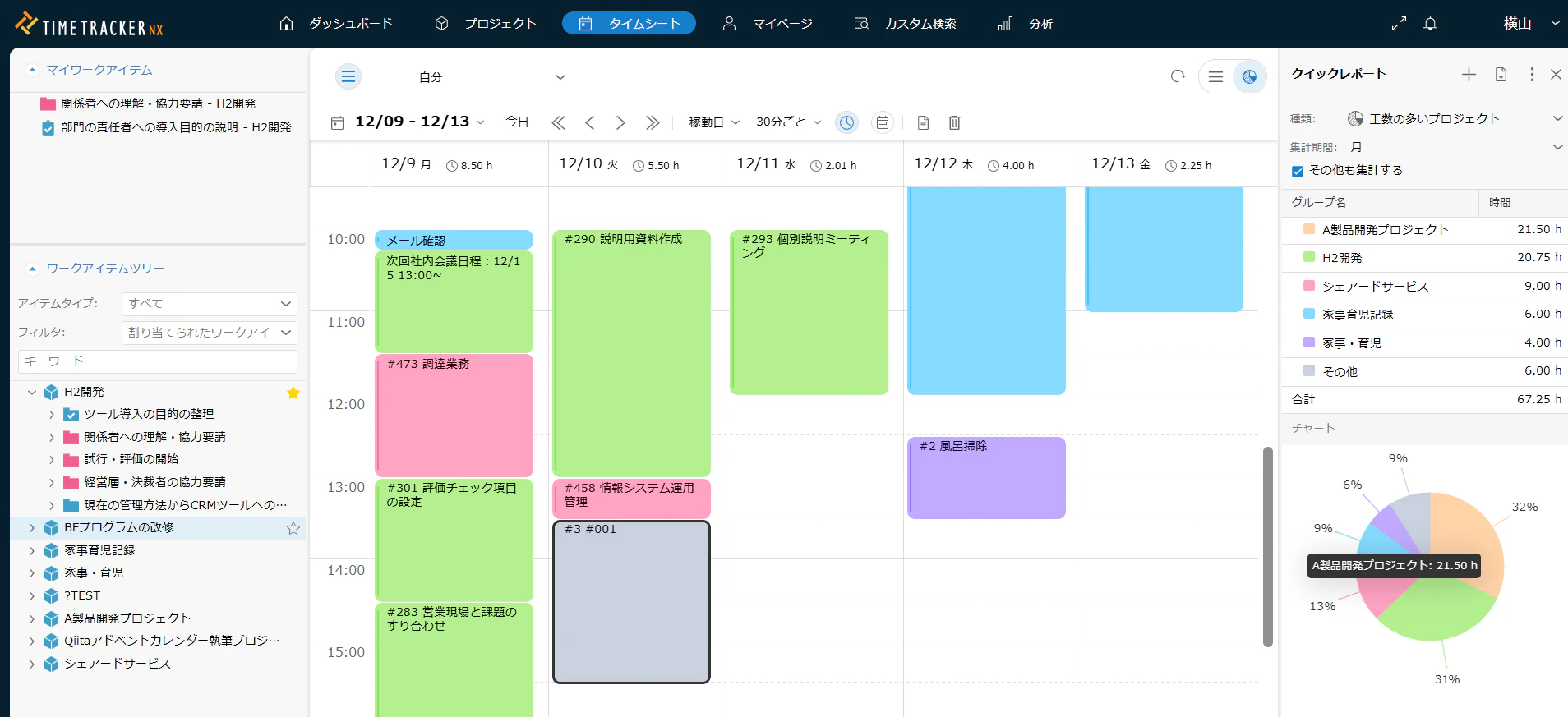Export the quick report file icon
This screenshot has width=1568, height=717.
coord(1501,75)
